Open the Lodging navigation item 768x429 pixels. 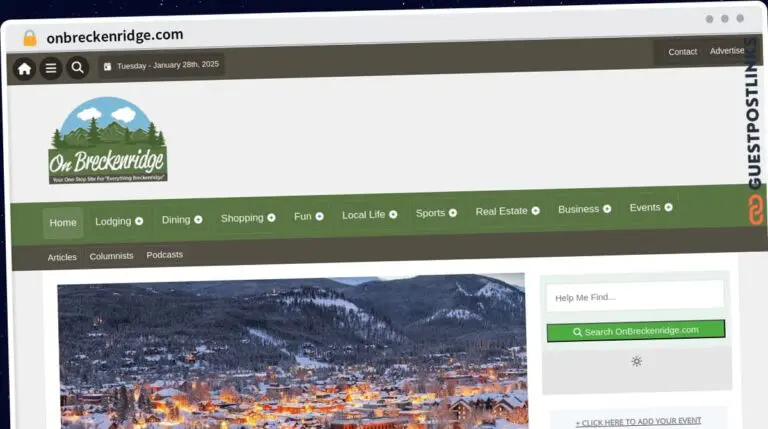(113, 221)
